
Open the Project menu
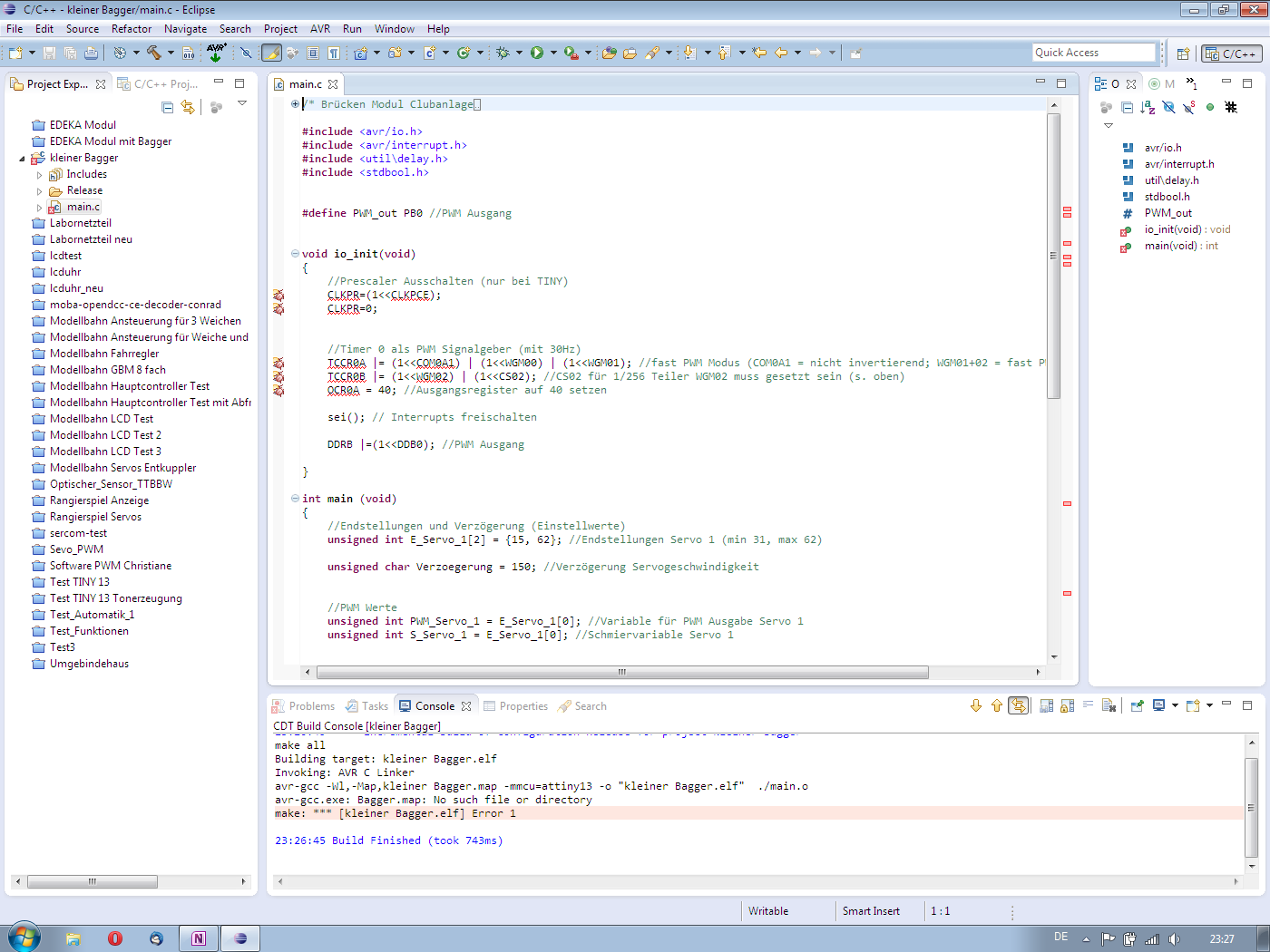tap(280, 29)
